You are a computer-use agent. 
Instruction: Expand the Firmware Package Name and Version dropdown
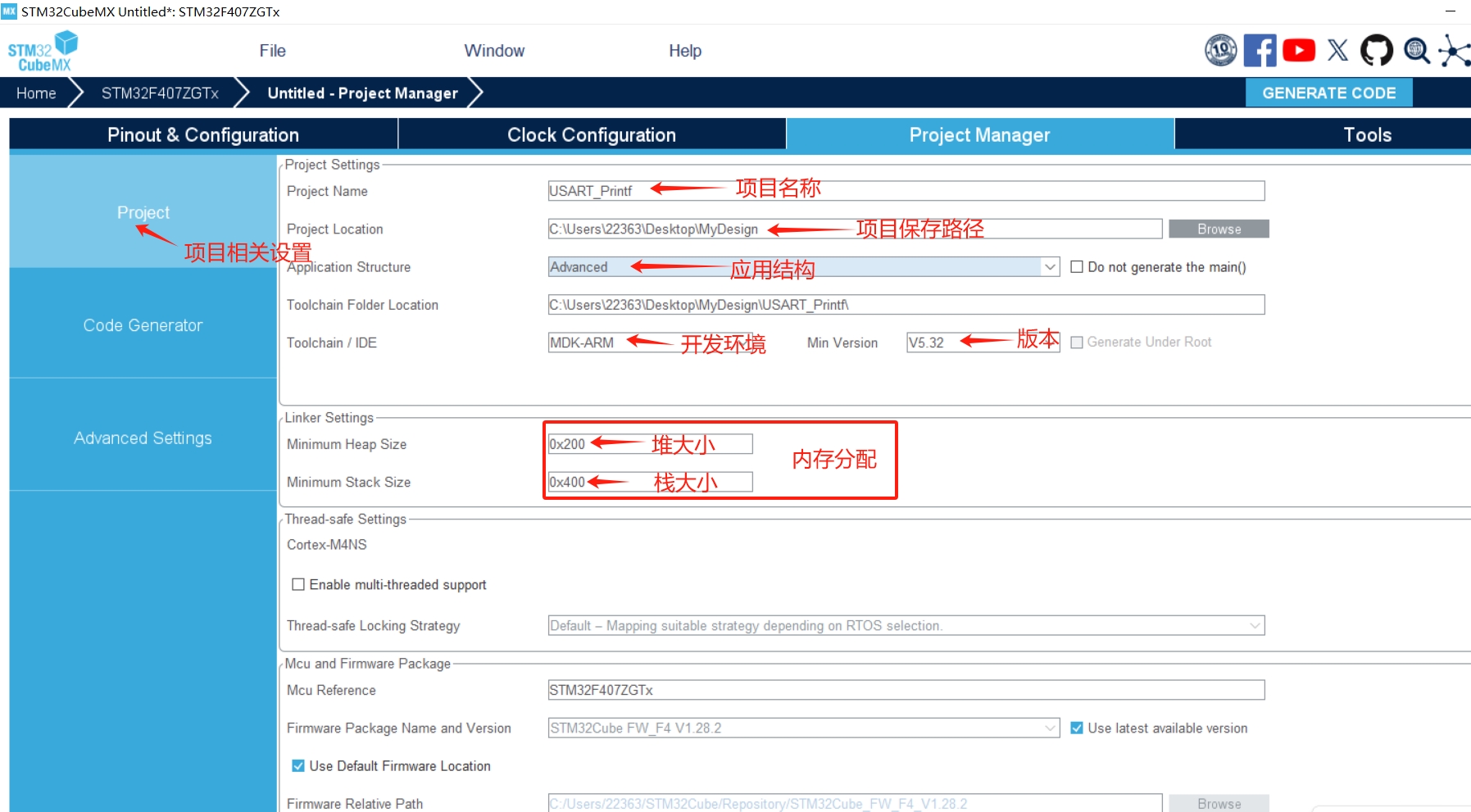[x=1051, y=728]
